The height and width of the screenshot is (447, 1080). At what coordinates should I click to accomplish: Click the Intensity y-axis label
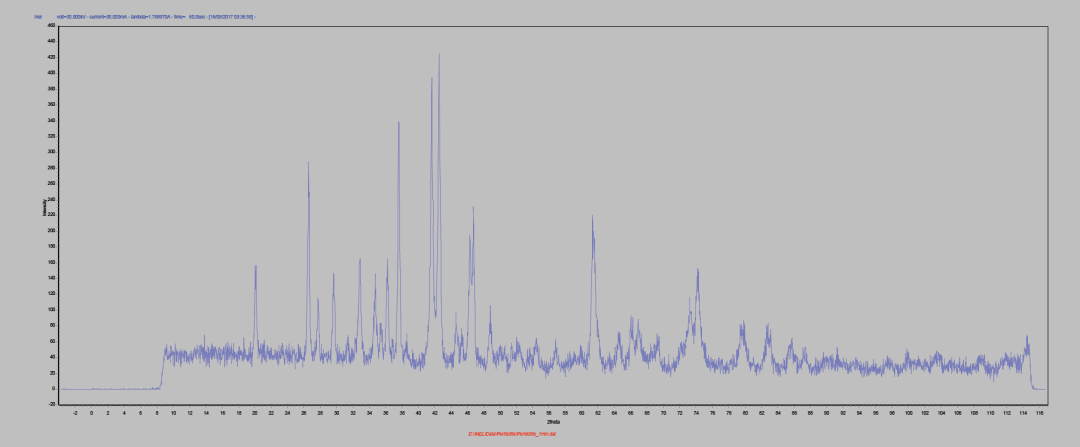point(44,207)
